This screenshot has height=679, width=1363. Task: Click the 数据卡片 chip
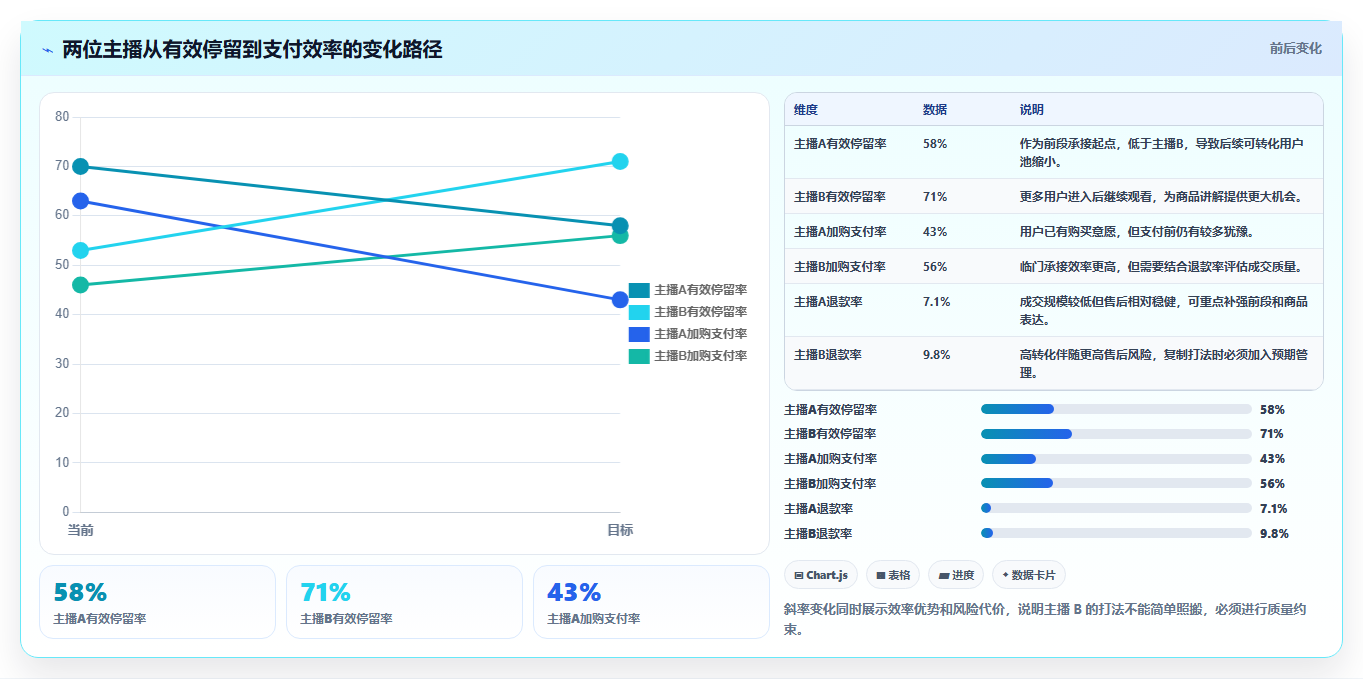[1029, 575]
